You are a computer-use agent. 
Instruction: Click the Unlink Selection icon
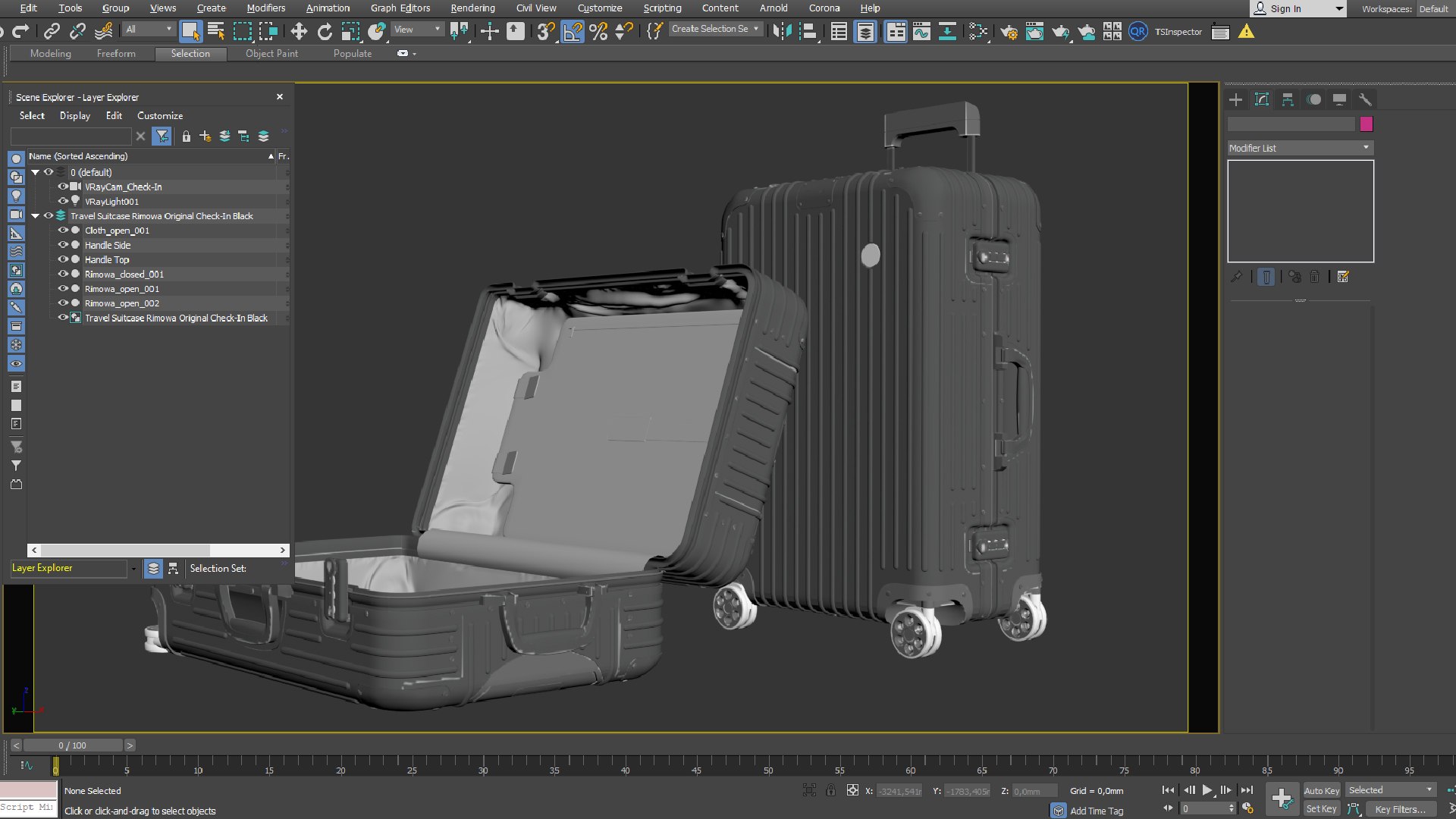77,31
